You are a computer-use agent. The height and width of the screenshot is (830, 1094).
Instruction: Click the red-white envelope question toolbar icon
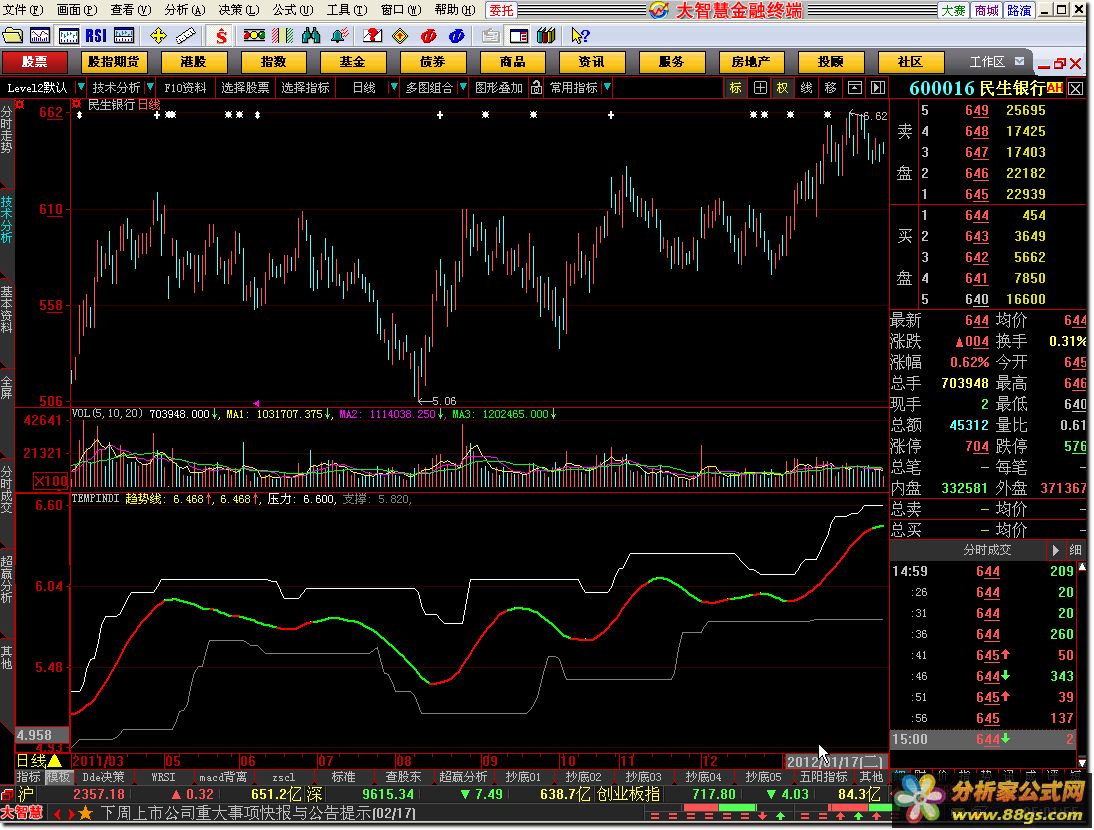[372, 35]
